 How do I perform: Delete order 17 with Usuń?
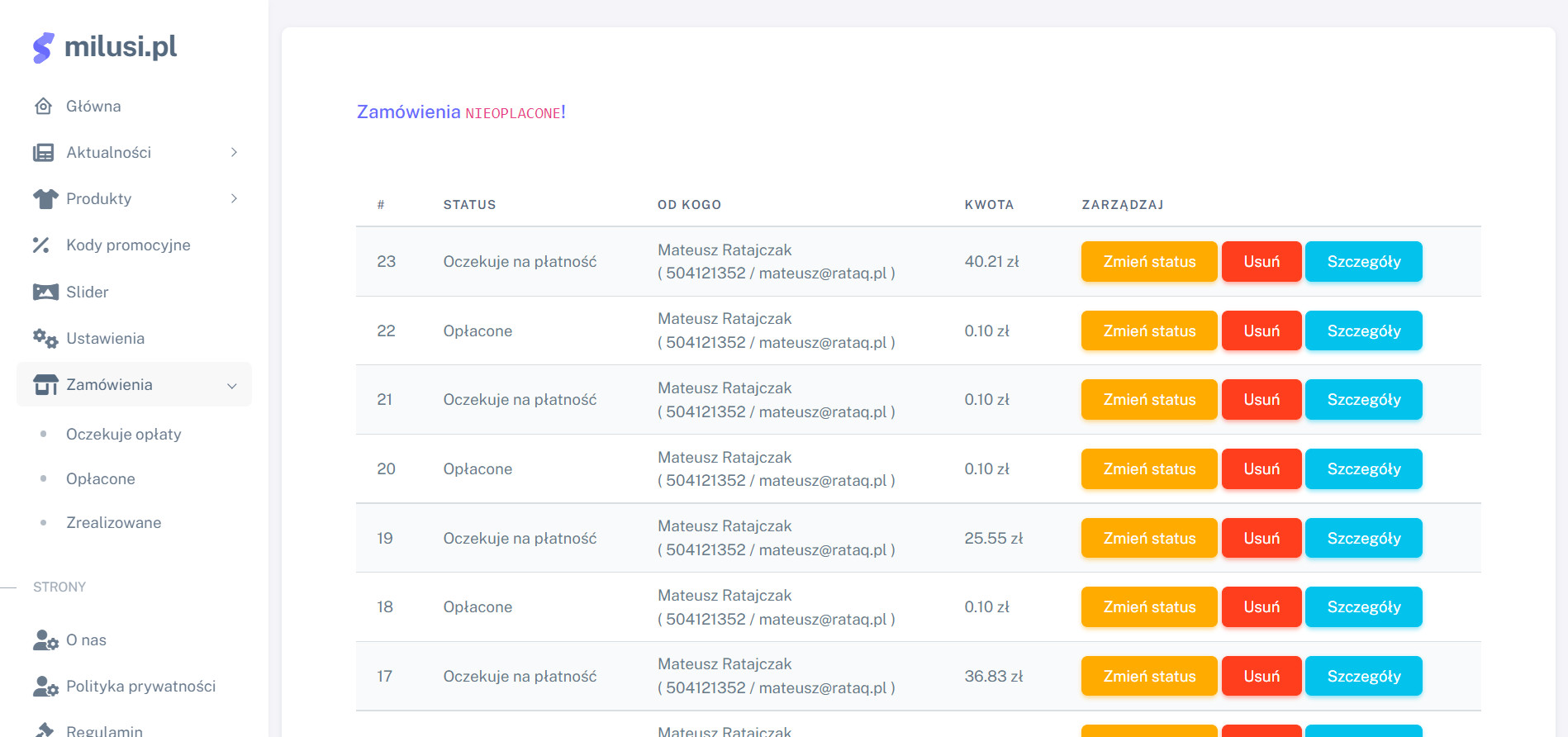1262,676
